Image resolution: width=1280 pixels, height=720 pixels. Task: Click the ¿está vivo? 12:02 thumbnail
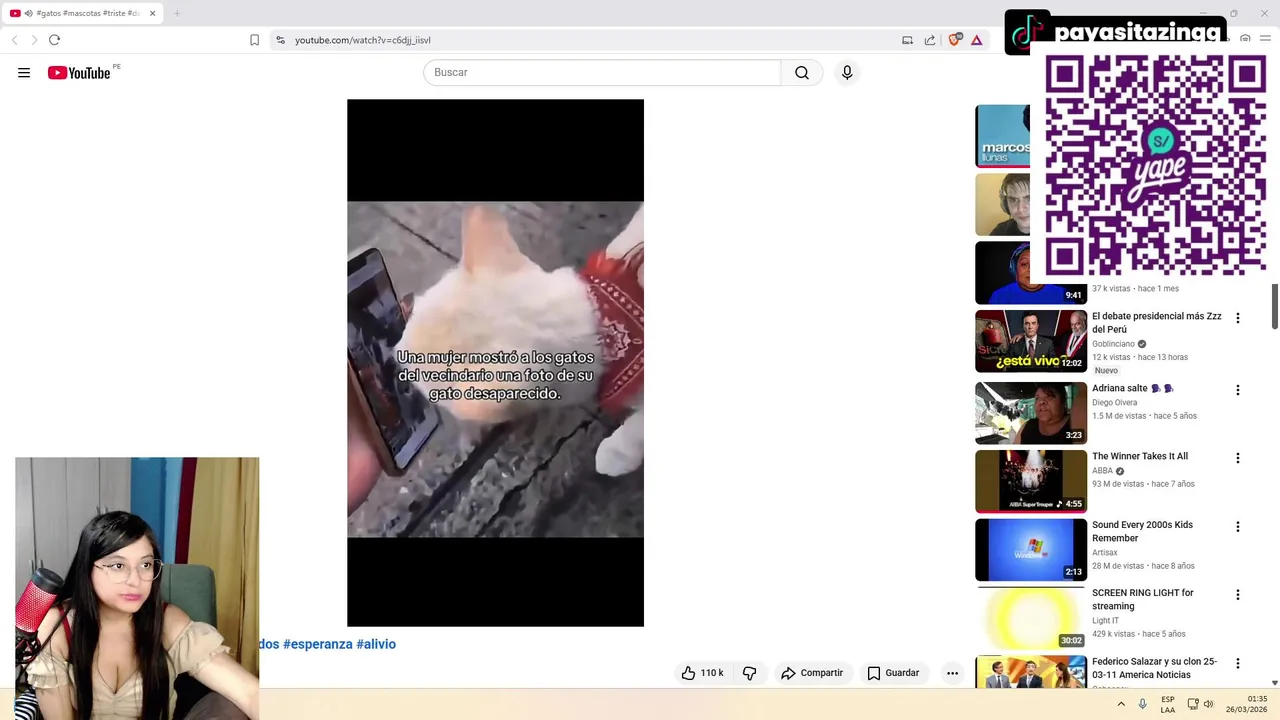(1031, 341)
